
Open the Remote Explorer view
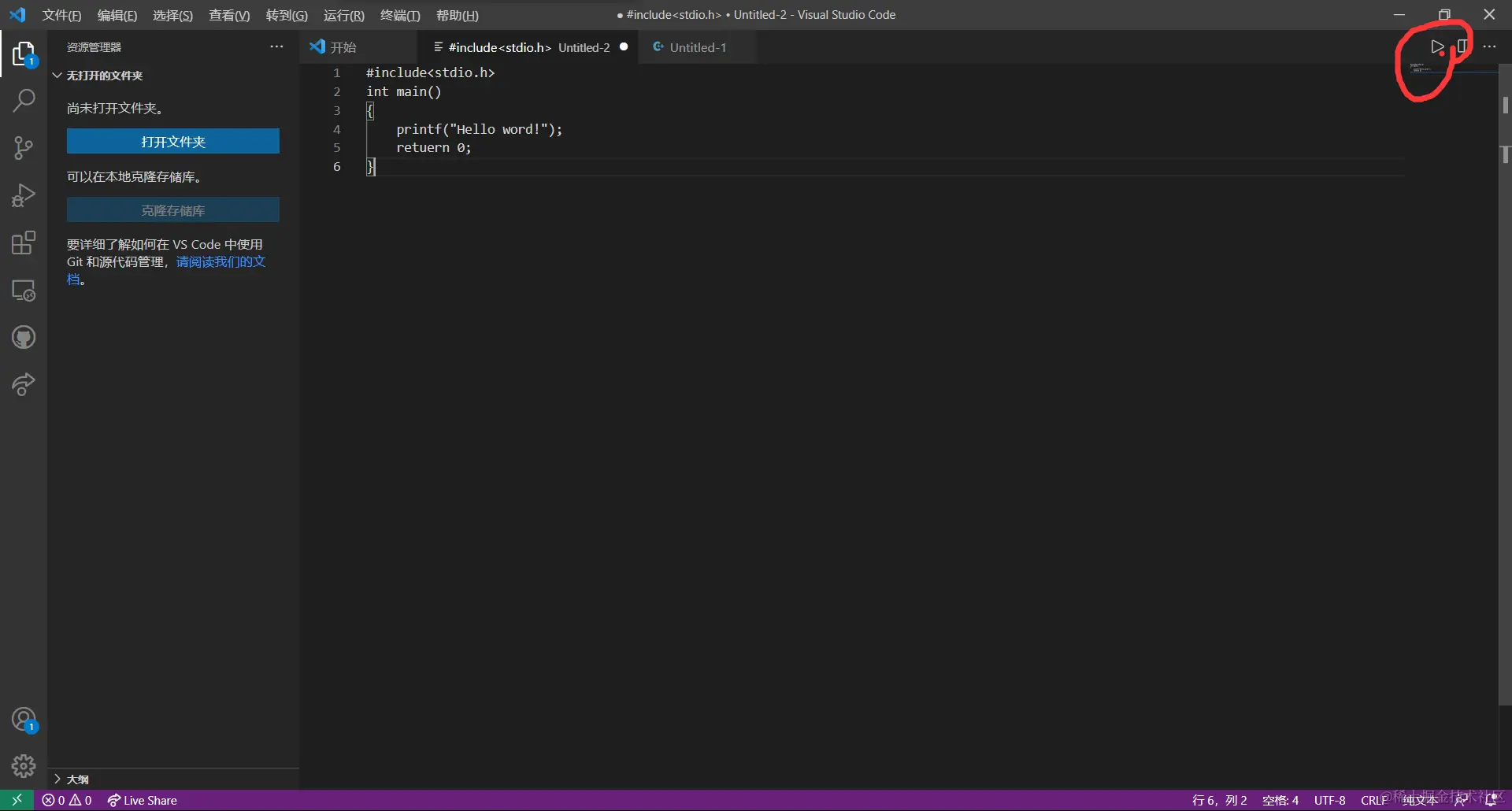24,291
